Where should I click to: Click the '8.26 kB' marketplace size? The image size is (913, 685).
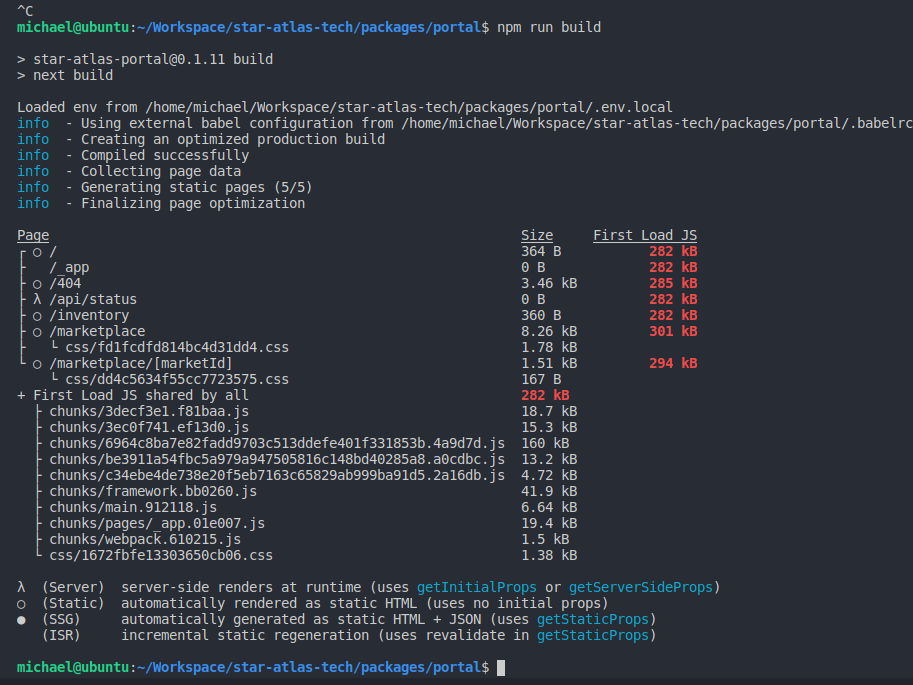pos(549,331)
